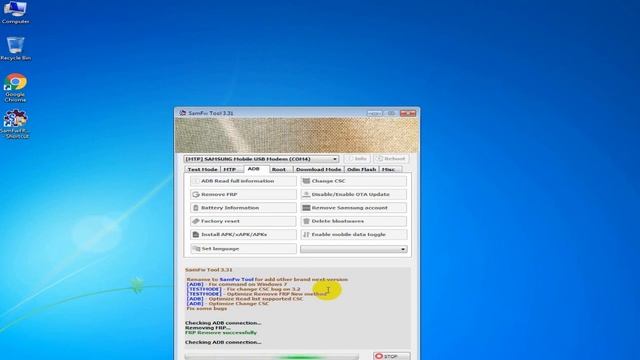Open Battery Information
Screen dimensions: 640x360
click(243, 208)
